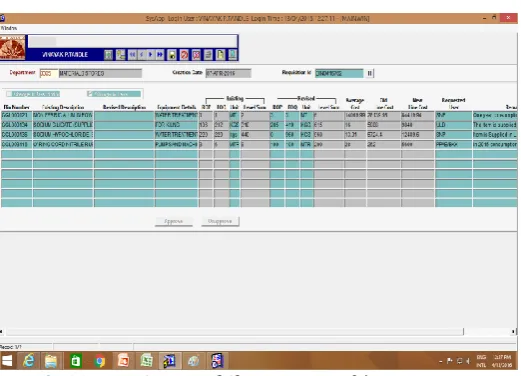Click the taskbar clock showing 2:17 PM
Viewport: 521px width, 376px height.
coord(502,361)
